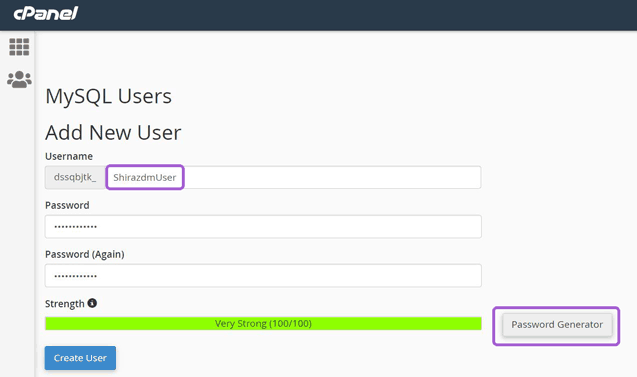The width and height of the screenshot is (637, 377).
Task: Focus the first Password field
Action: tap(263, 227)
